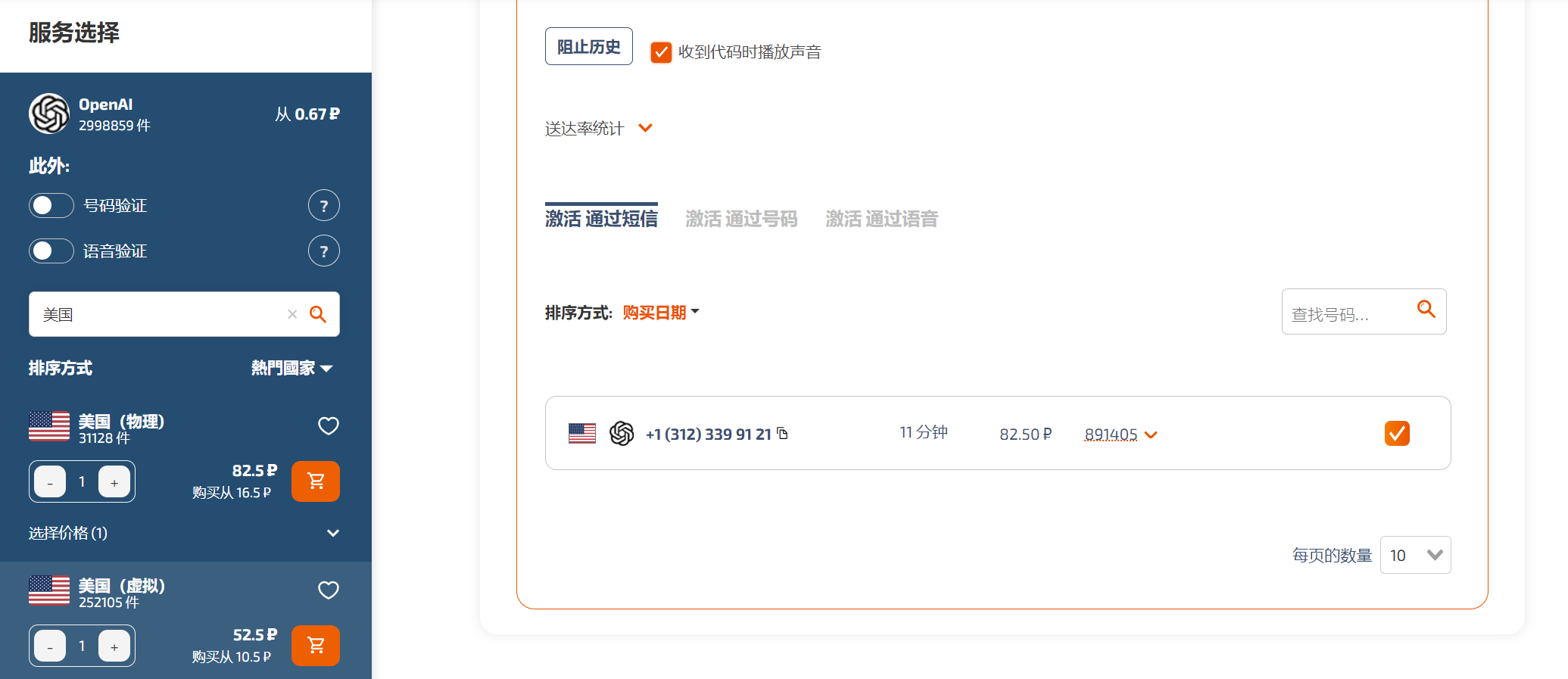
Task: Focus the 查找号码 search field
Action: (1364, 311)
